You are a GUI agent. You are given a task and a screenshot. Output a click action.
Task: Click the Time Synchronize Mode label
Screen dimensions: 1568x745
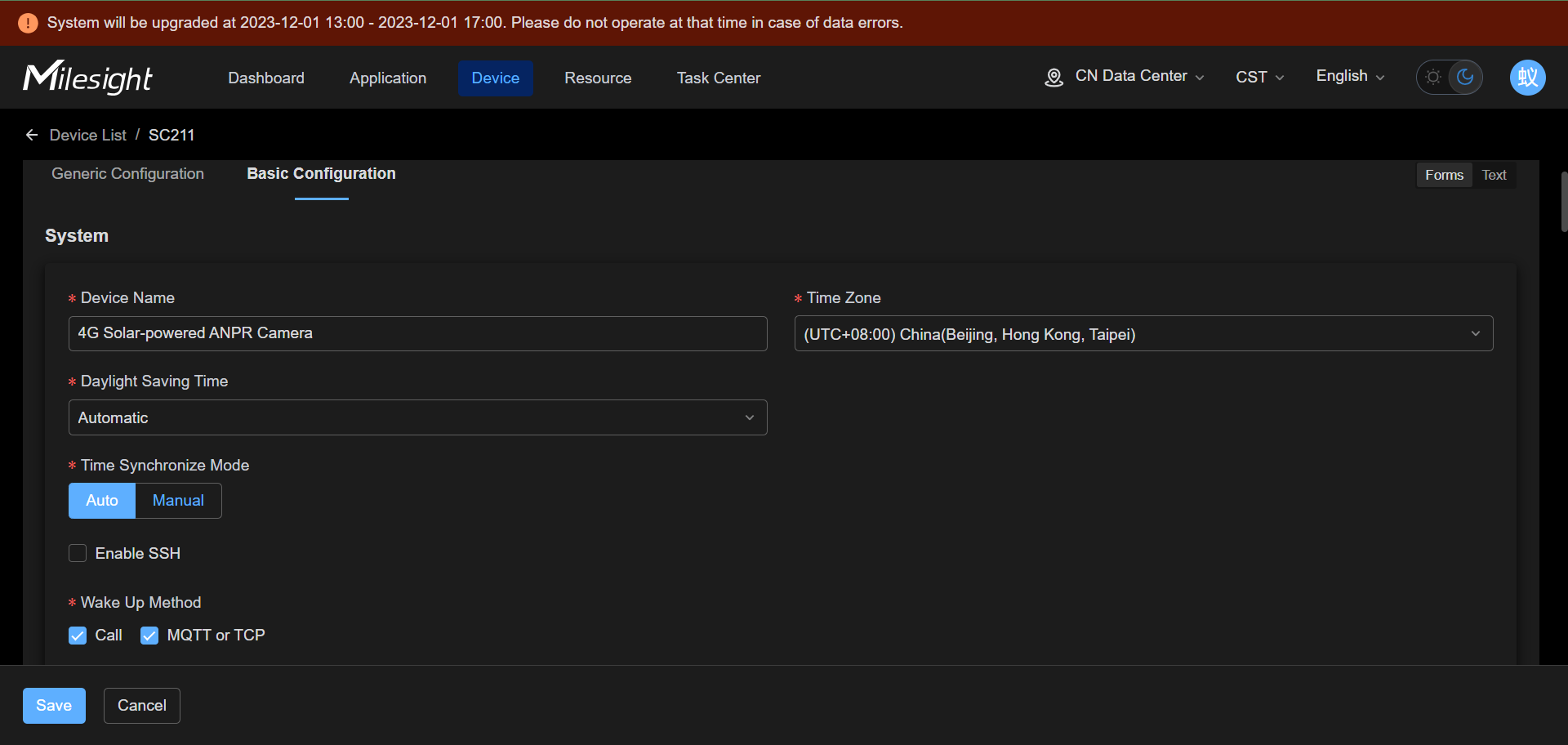click(165, 465)
